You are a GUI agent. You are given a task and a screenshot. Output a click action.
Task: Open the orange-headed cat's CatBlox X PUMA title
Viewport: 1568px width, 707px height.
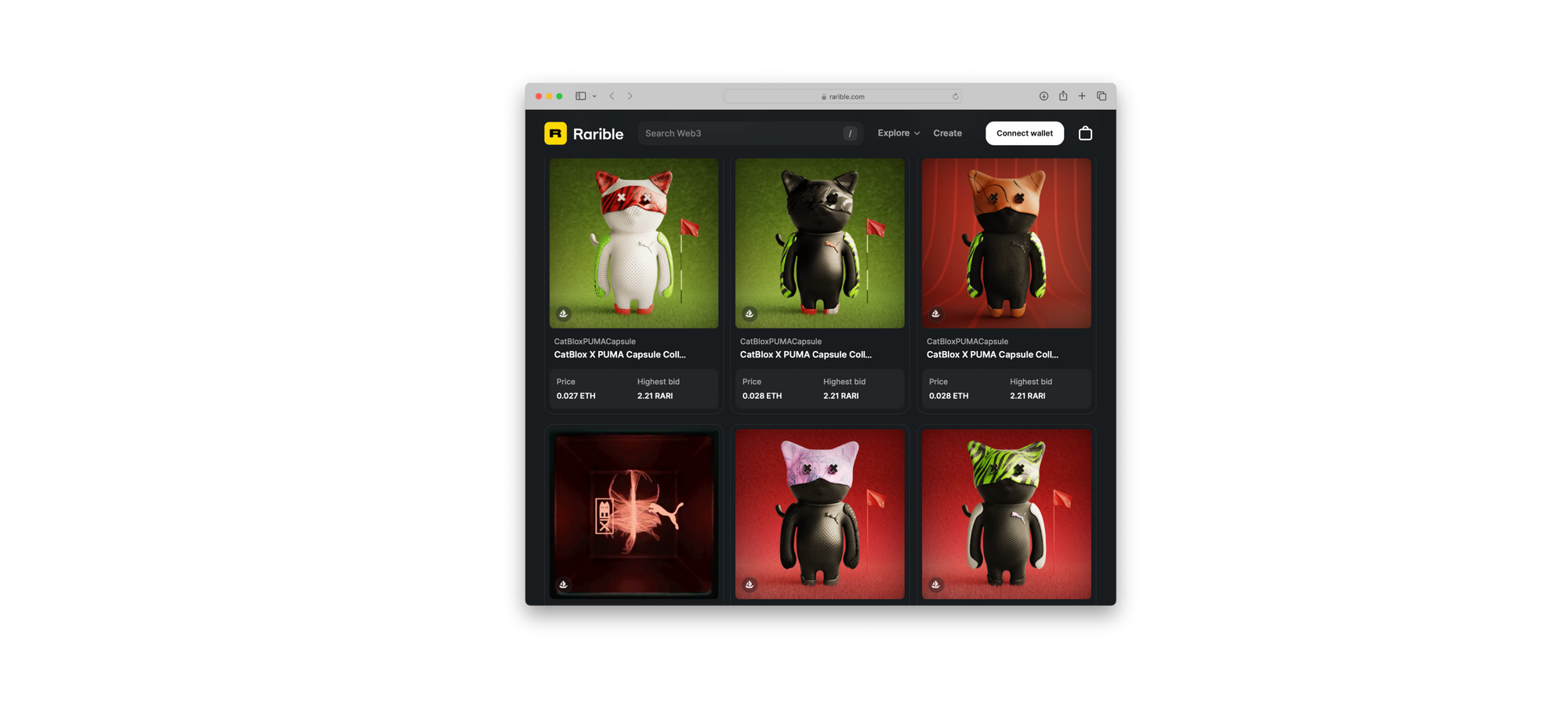pos(993,355)
